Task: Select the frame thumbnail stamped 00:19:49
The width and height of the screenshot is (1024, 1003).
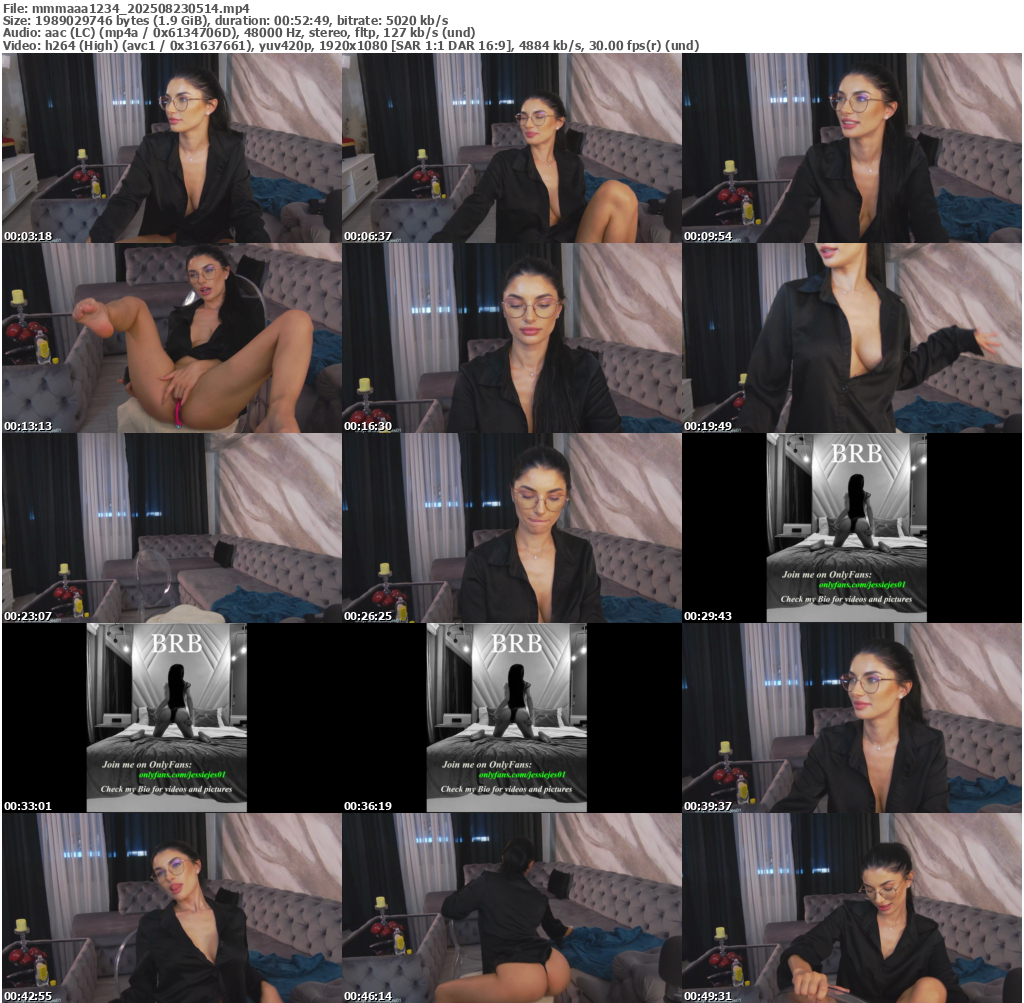Action: tap(852, 338)
